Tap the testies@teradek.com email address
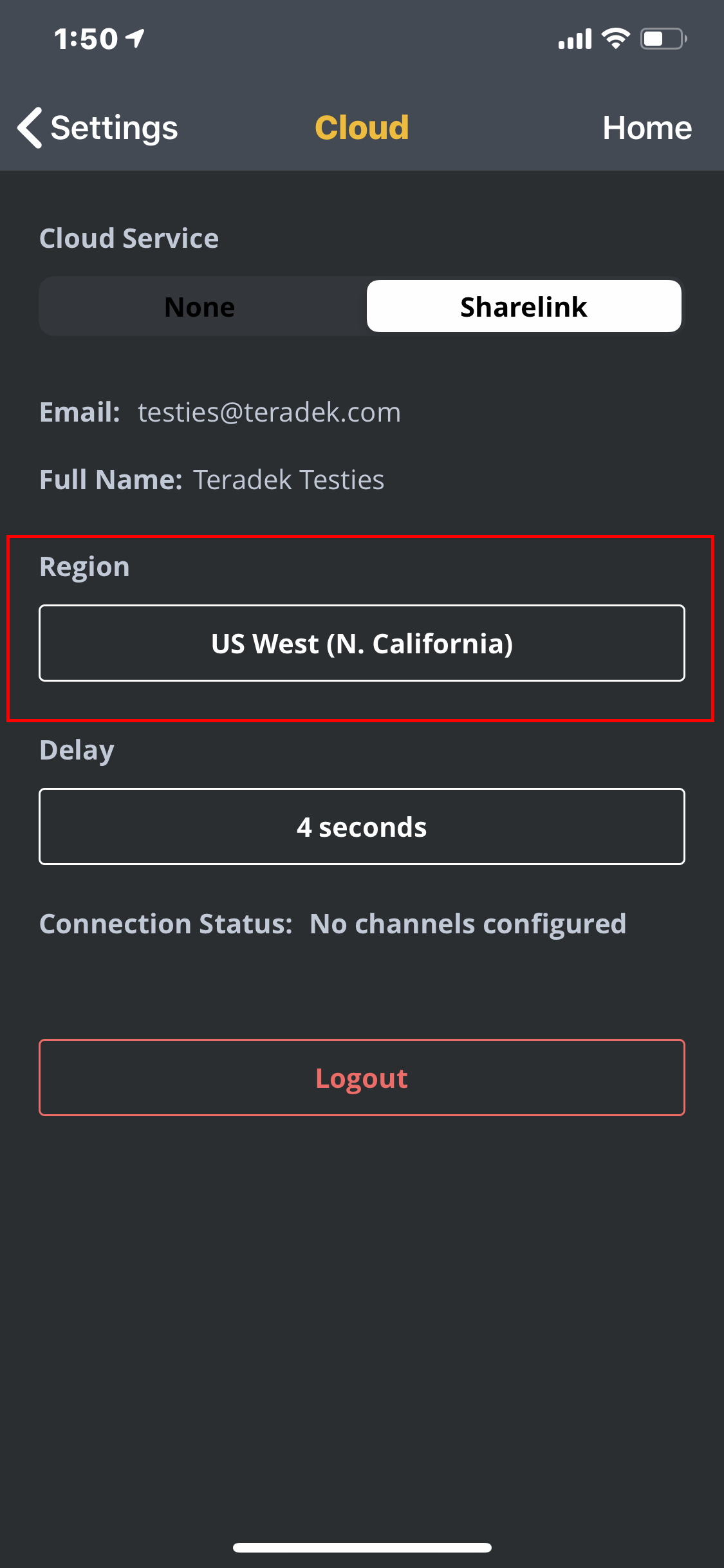Image resolution: width=724 pixels, height=1568 pixels. pyautogui.click(x=269, y=412)
